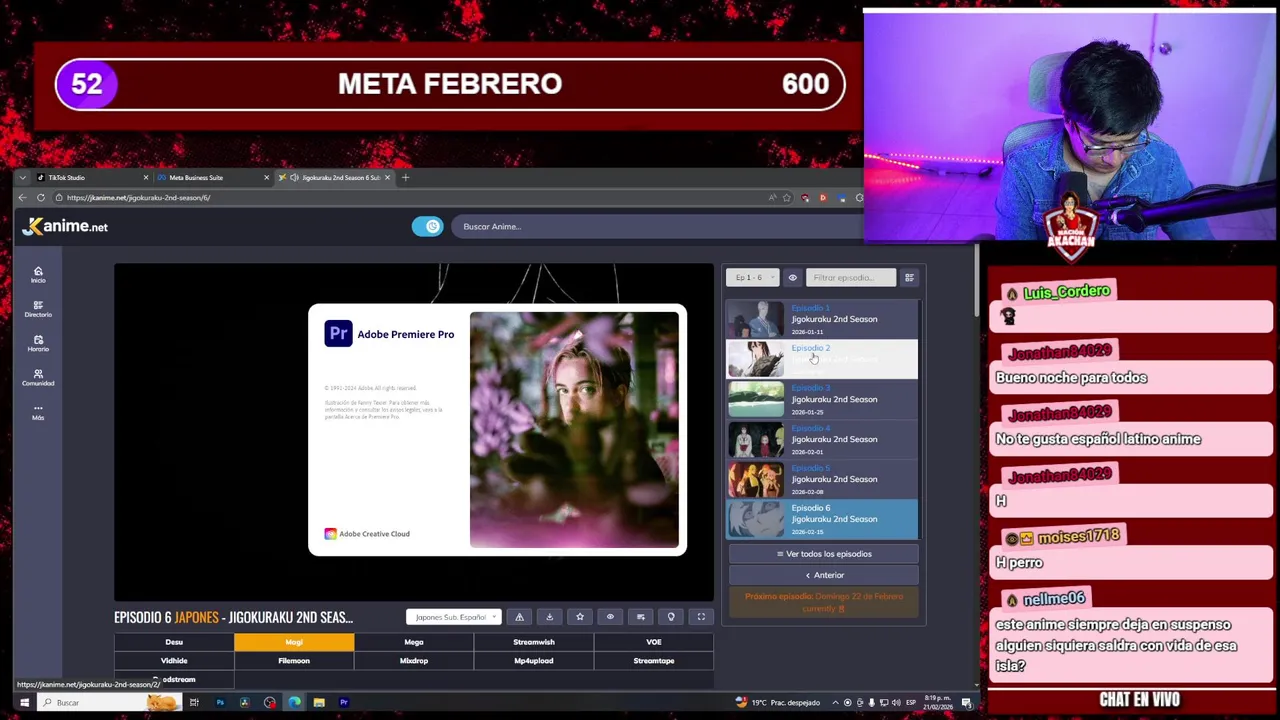Open a new browser tab with plus icon
This screenshot has width=1280, height=720.
tap(405, 177)
